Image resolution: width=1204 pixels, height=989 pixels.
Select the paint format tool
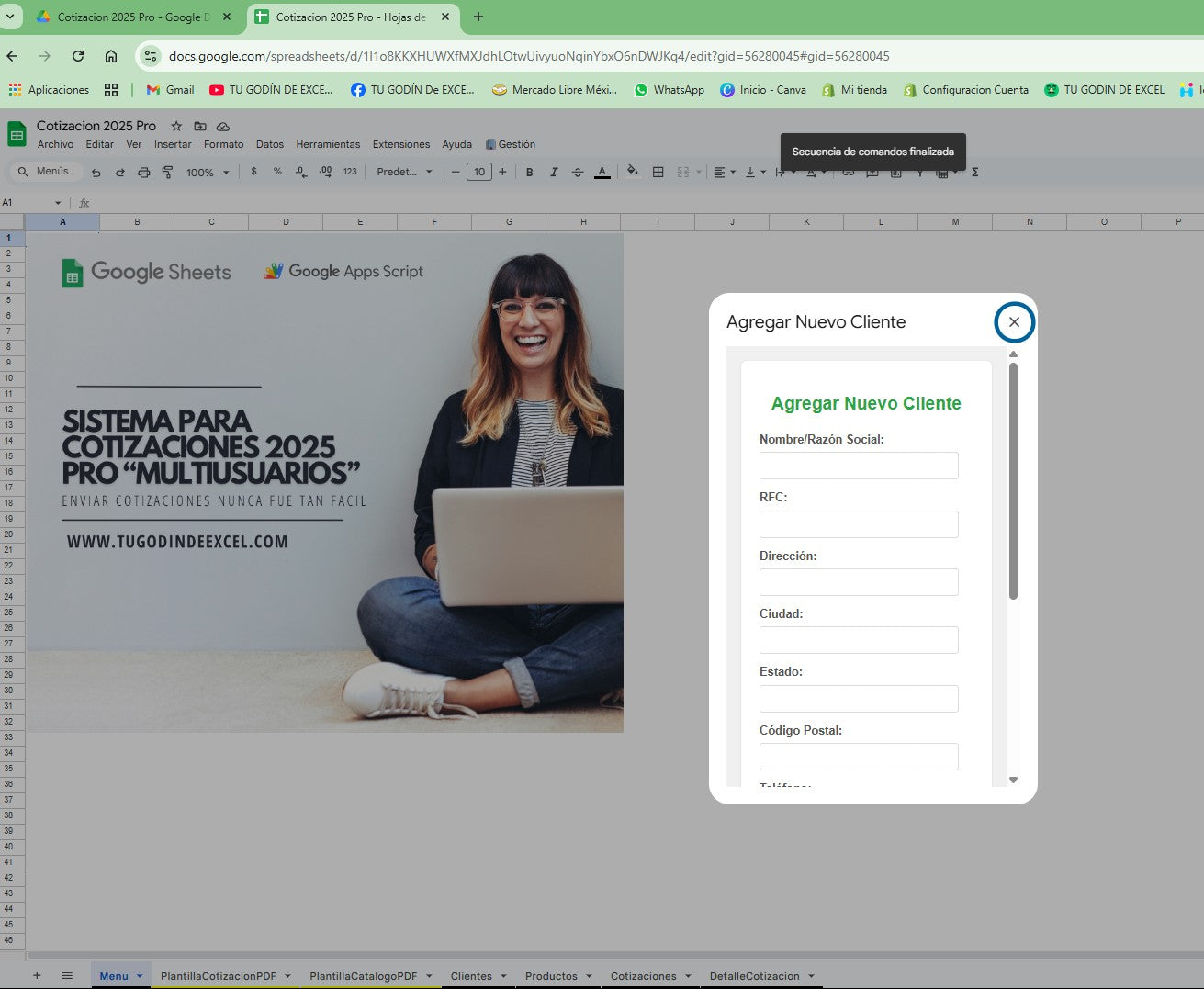pyautogui.click(x=167, y=172)
